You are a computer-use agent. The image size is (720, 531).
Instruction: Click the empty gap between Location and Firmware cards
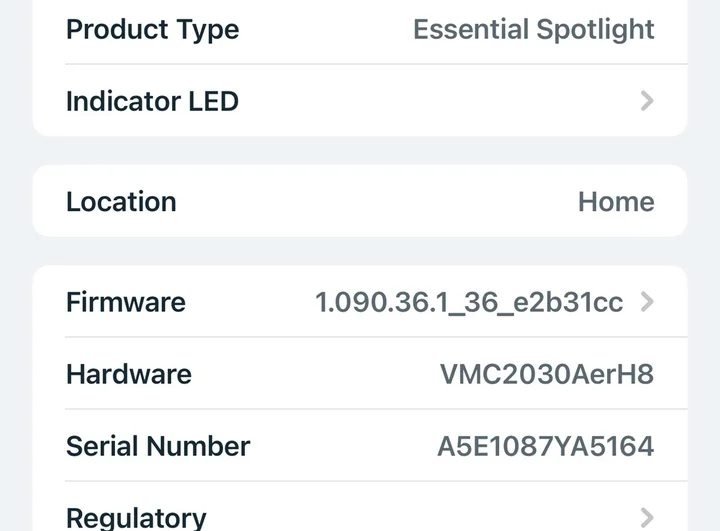(360, 251)
